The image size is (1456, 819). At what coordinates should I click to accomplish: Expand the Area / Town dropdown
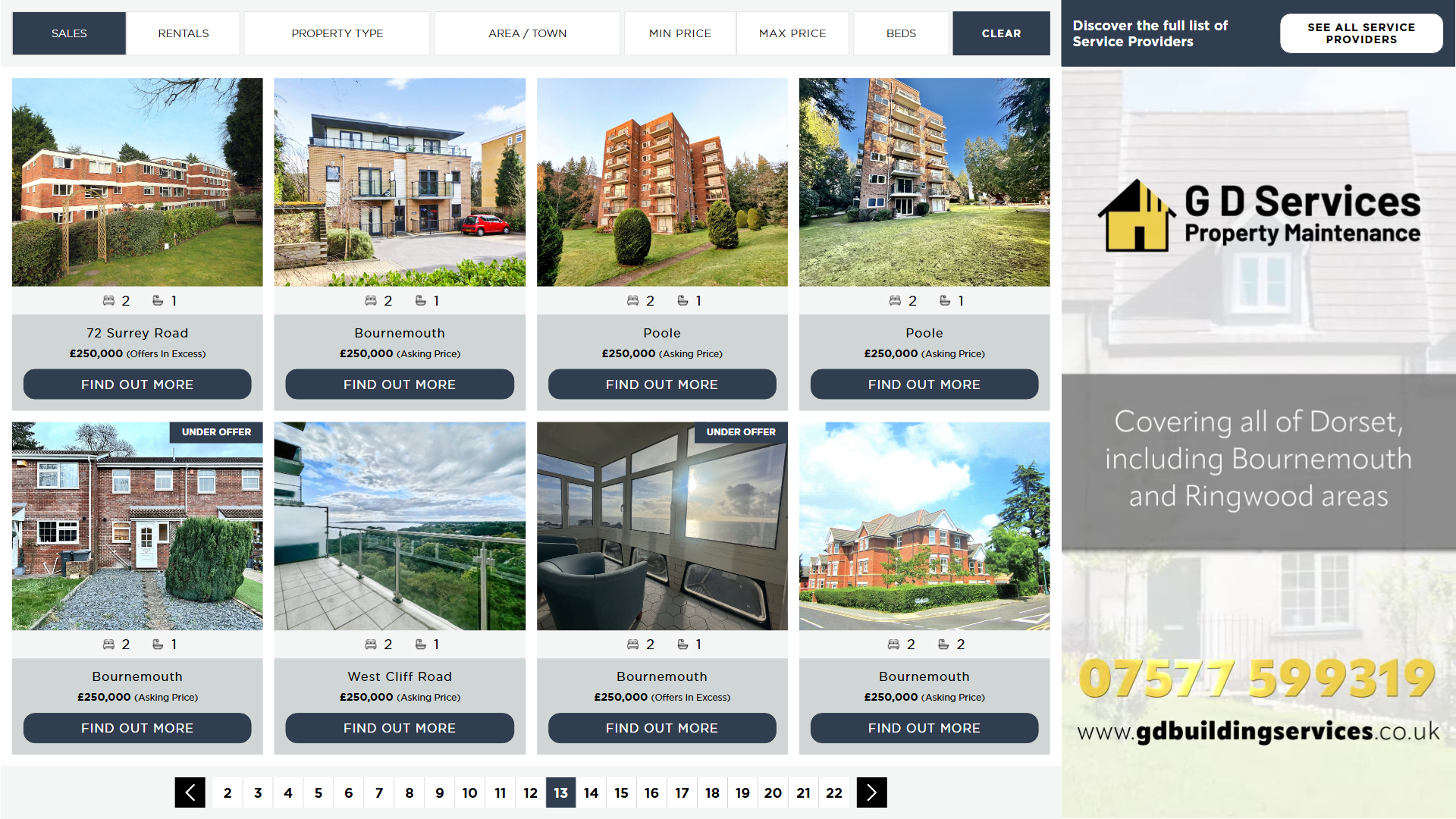(527, 33)
